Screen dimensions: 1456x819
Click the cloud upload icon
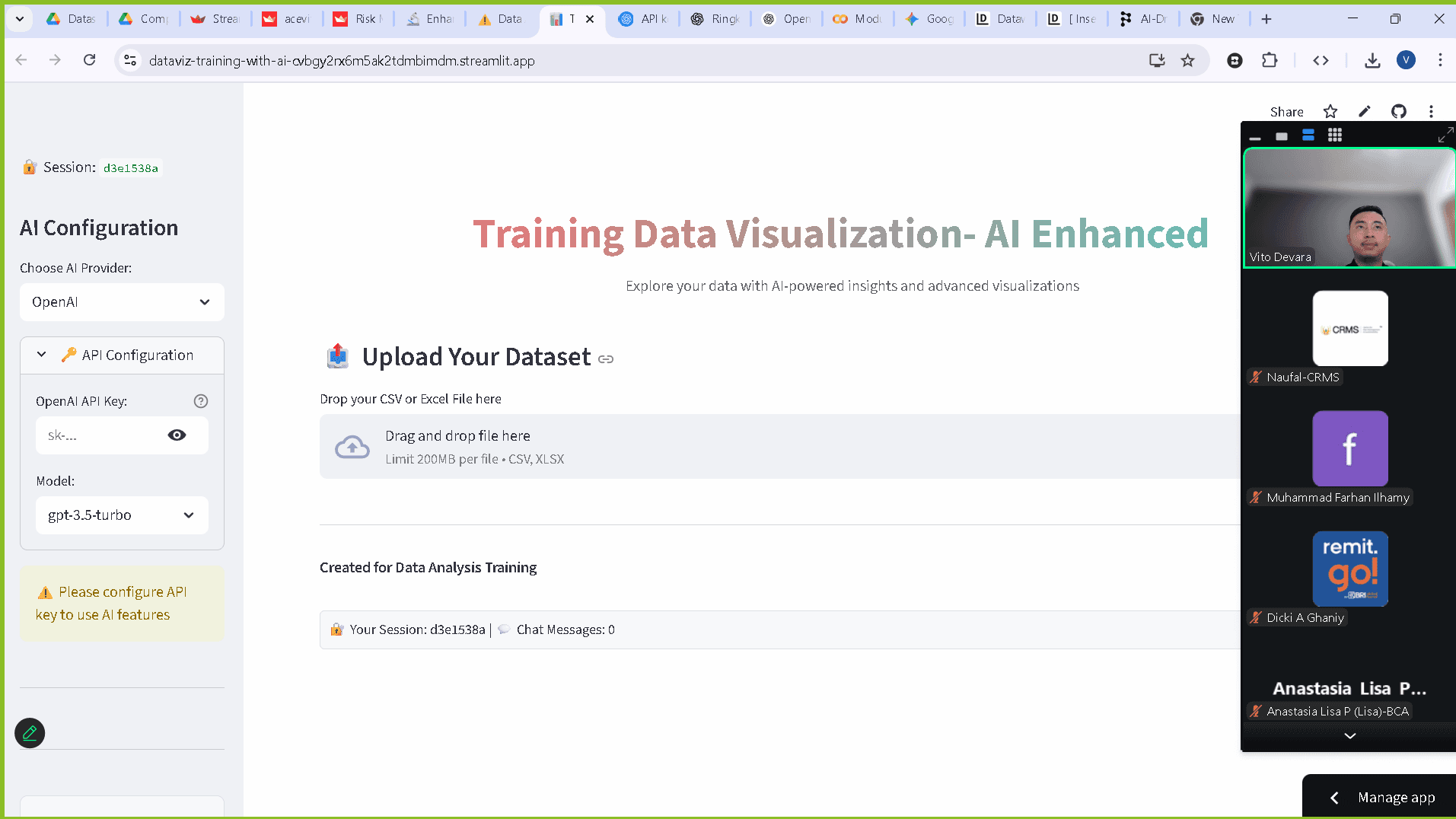click(352, 447)
